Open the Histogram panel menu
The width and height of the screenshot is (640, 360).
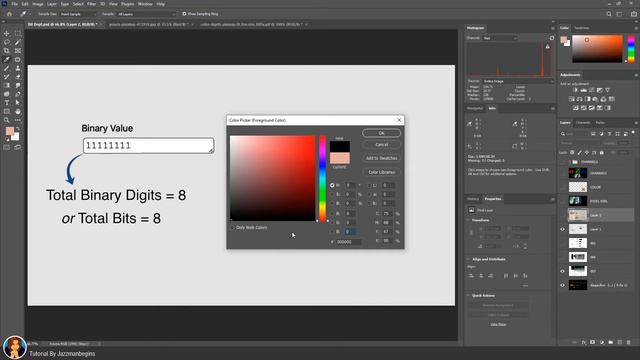[553, 28]
